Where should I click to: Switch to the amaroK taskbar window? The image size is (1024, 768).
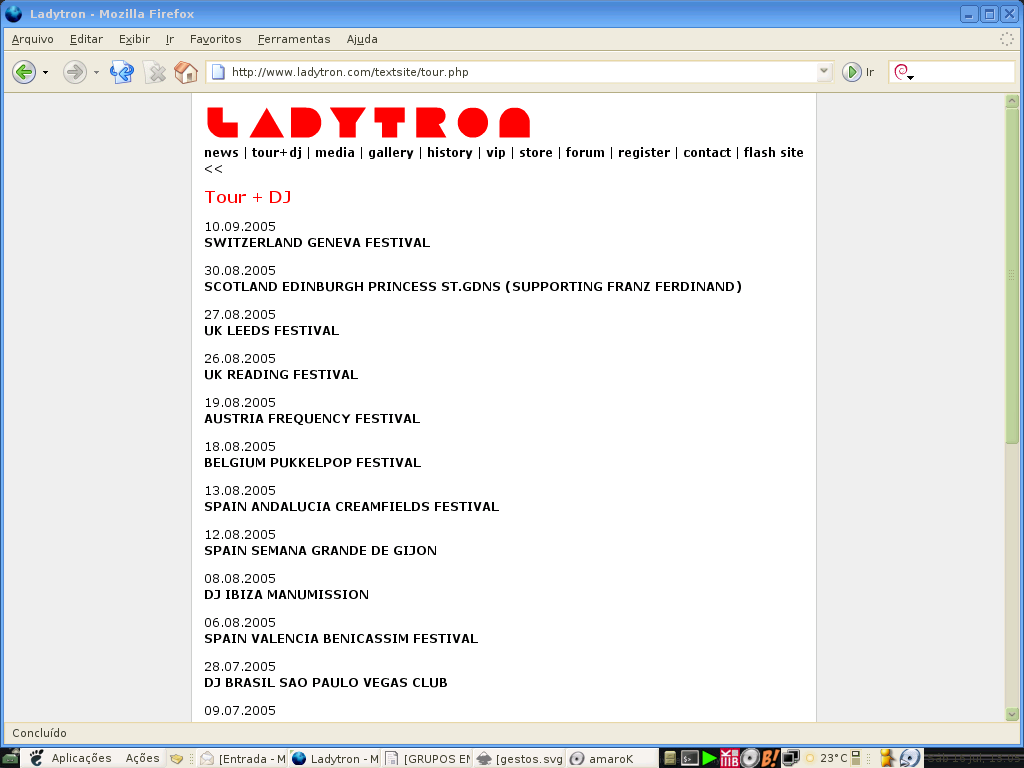[611, 758]
